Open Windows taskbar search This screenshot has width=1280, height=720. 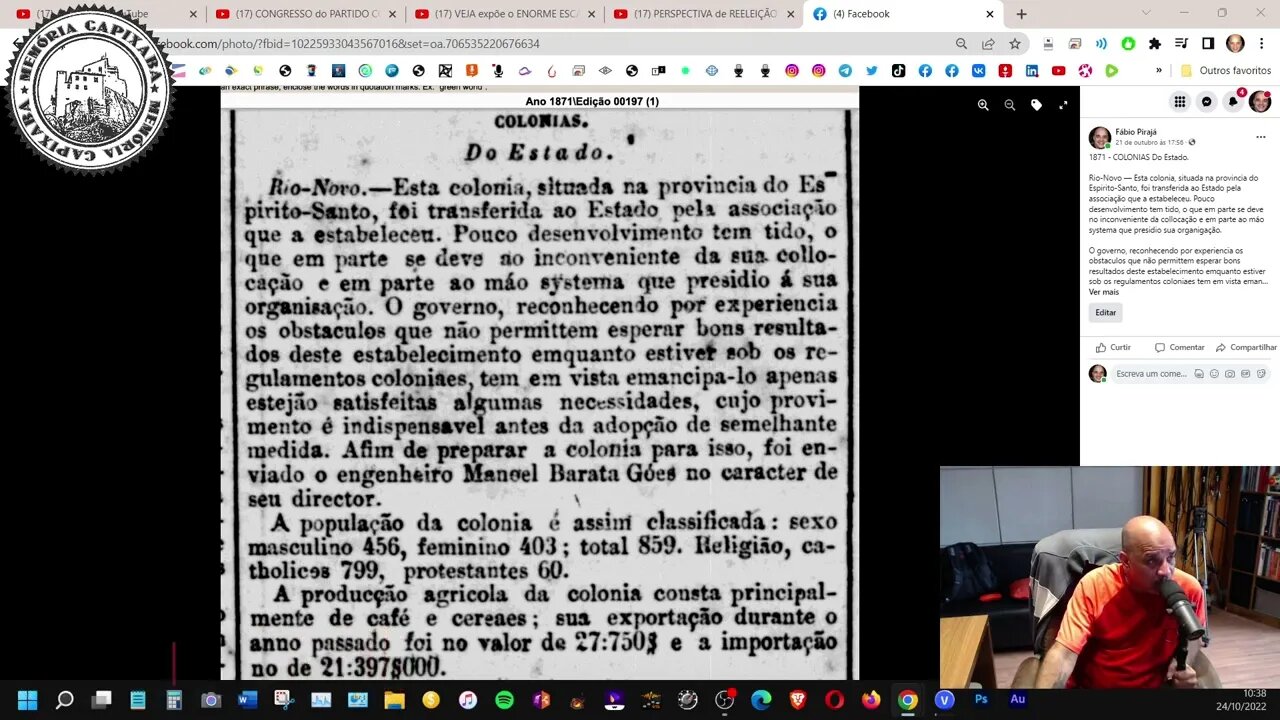coord(64,700)
